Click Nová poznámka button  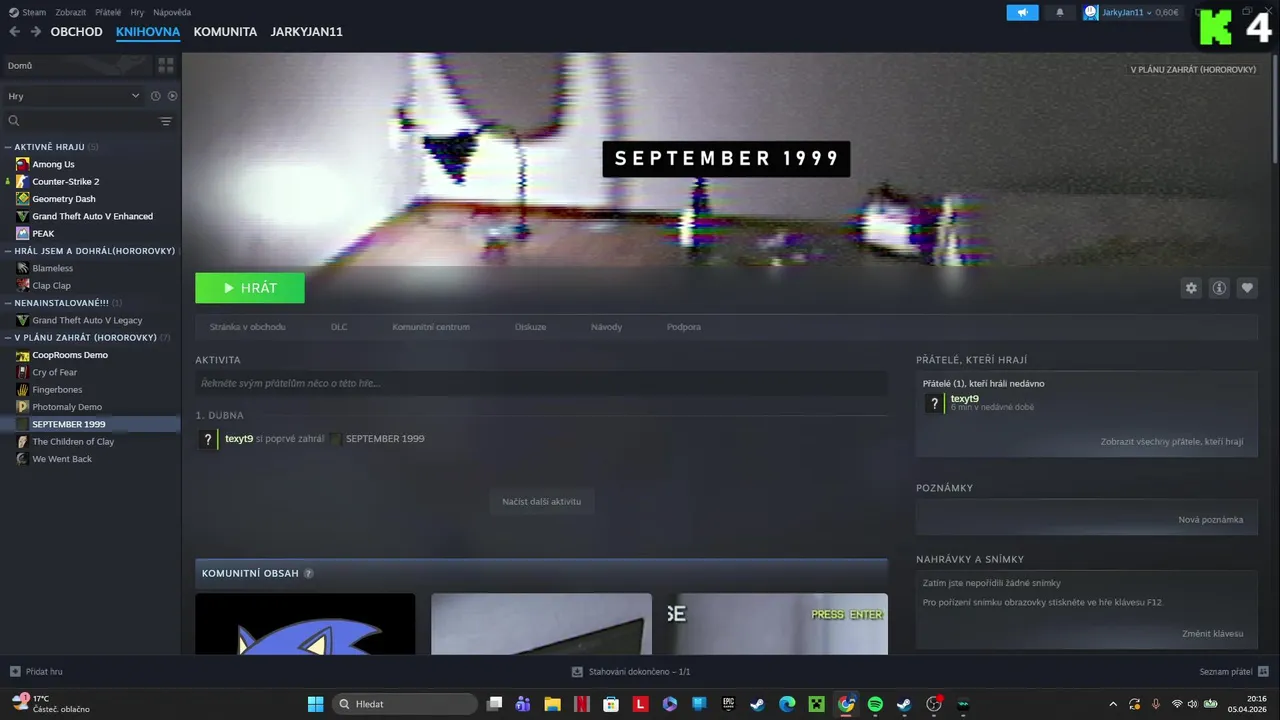point(1211,520)
